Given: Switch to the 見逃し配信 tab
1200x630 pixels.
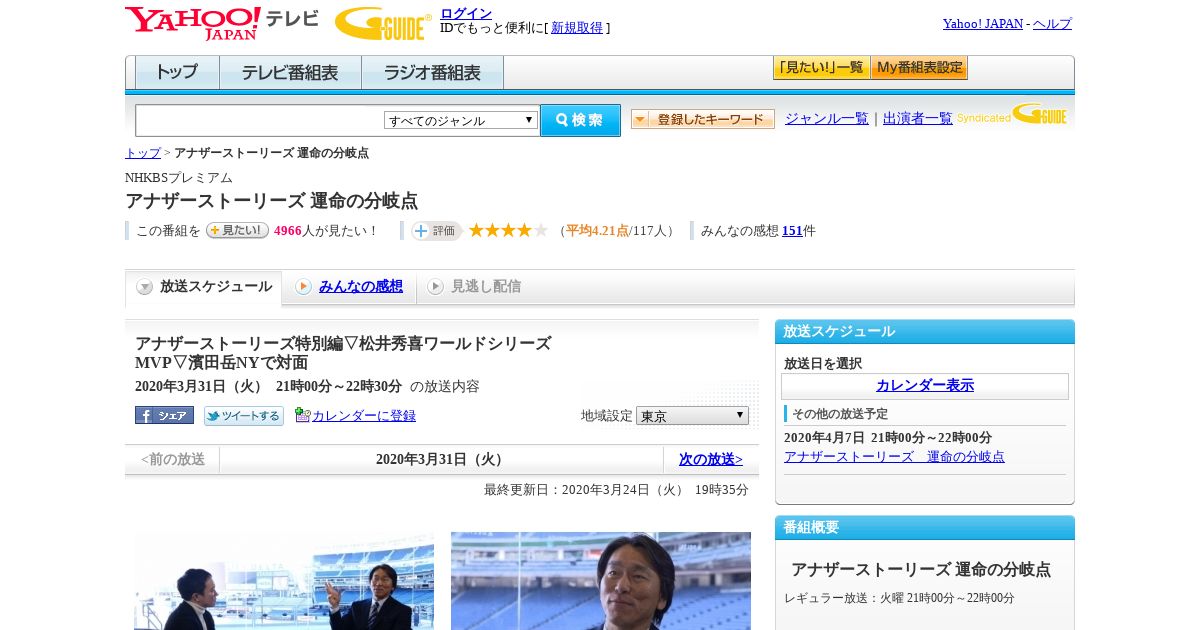Looking at the screenshot, I should click(x=486, y=286).
